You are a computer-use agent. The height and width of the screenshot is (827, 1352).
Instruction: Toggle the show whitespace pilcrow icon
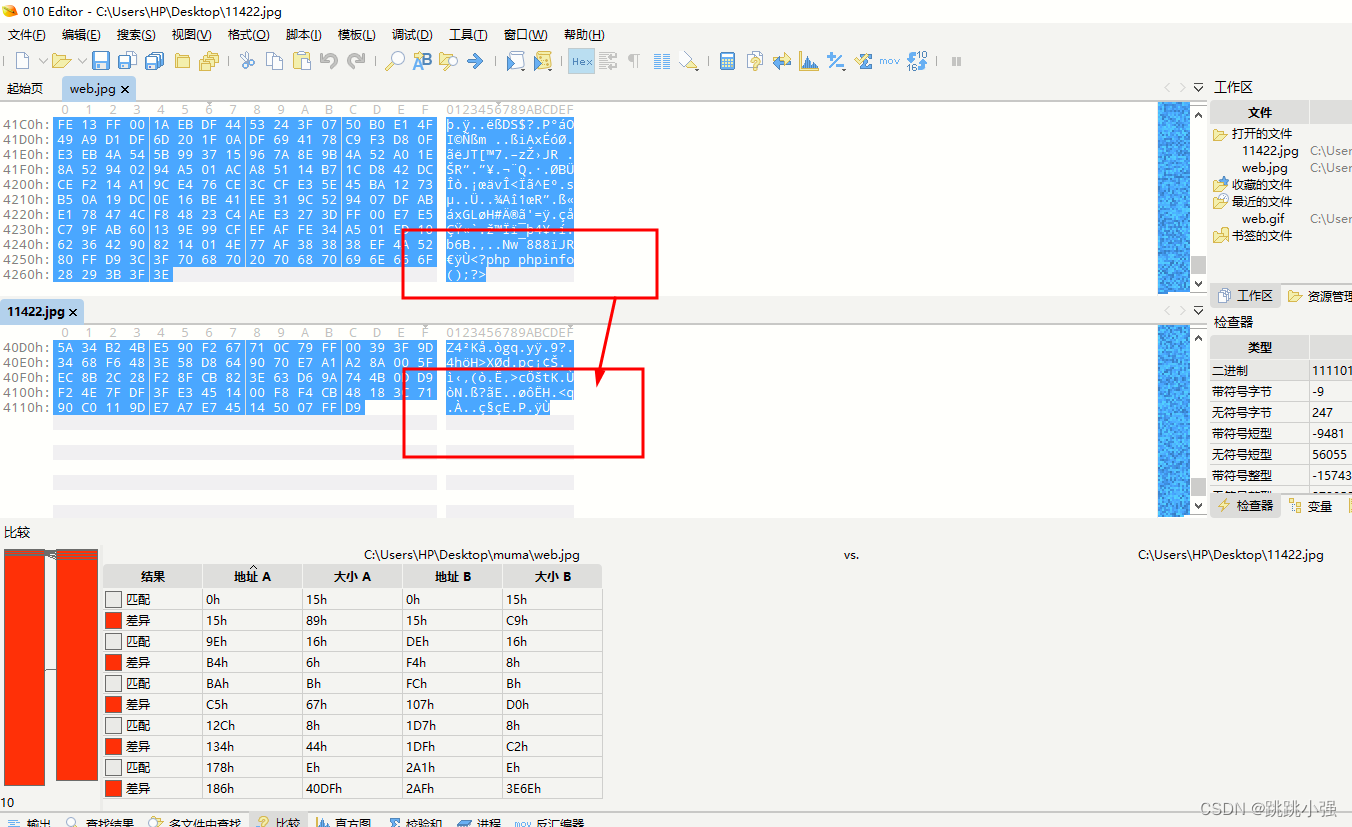(x=634, y=61)
